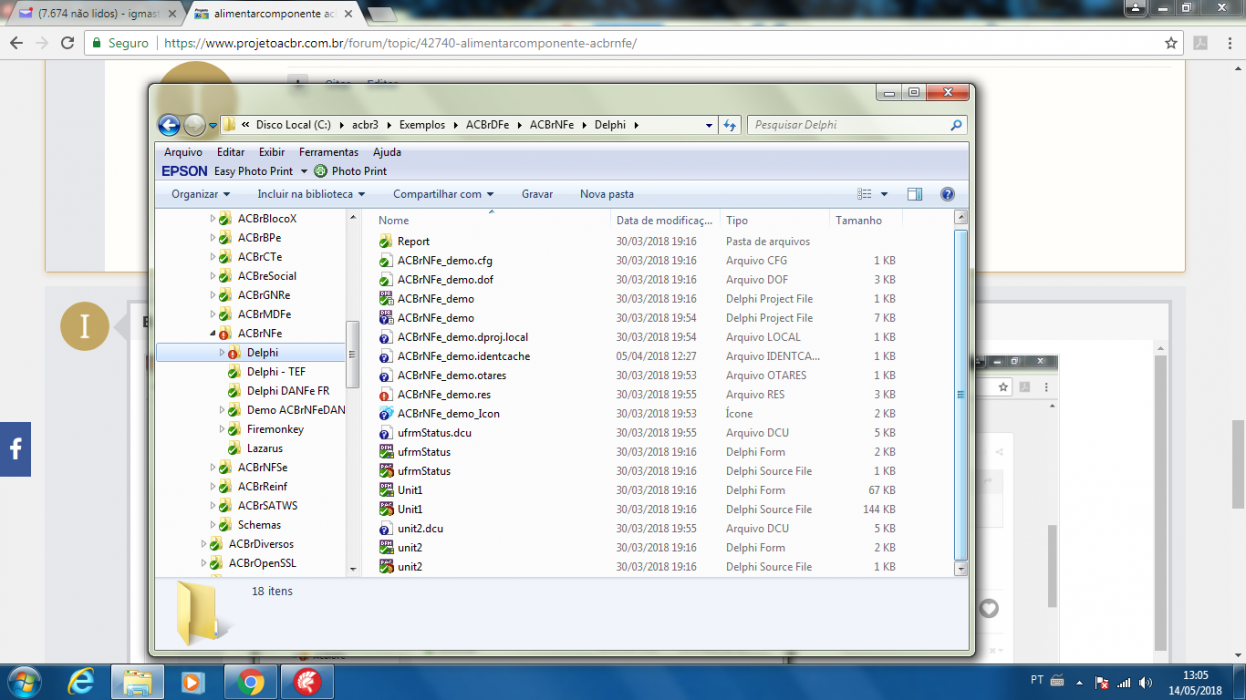Viewport: 1246px width, 700px height.
Task: Toggle the preview pane icon
Action: [x=914, y=194]
